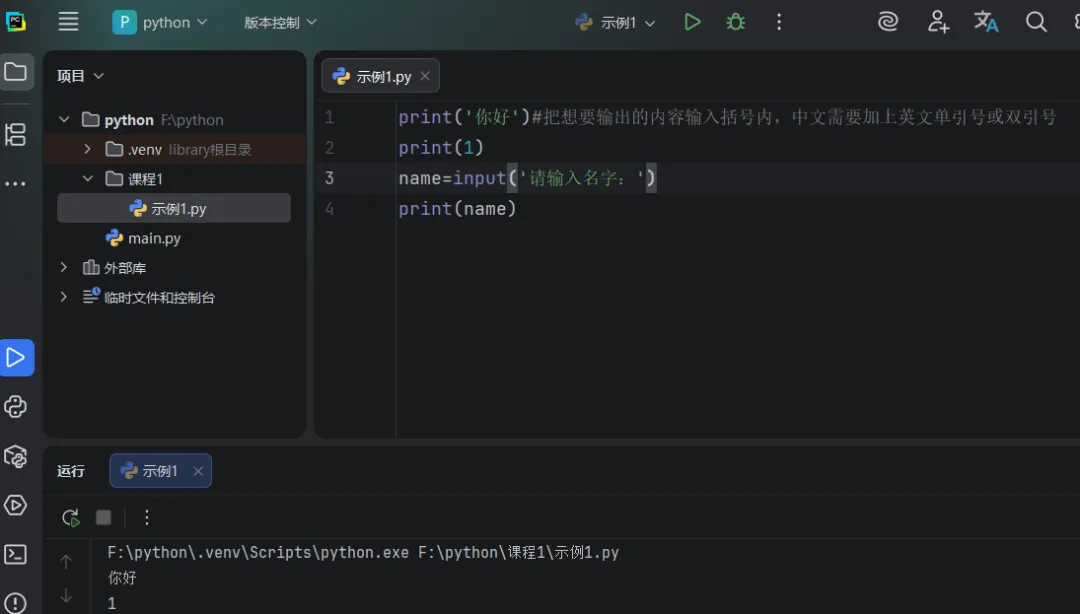The height and width of the screenshot is (614, 1080).
Task: Click line number 2 in the gutter
Action: (329, 147)
